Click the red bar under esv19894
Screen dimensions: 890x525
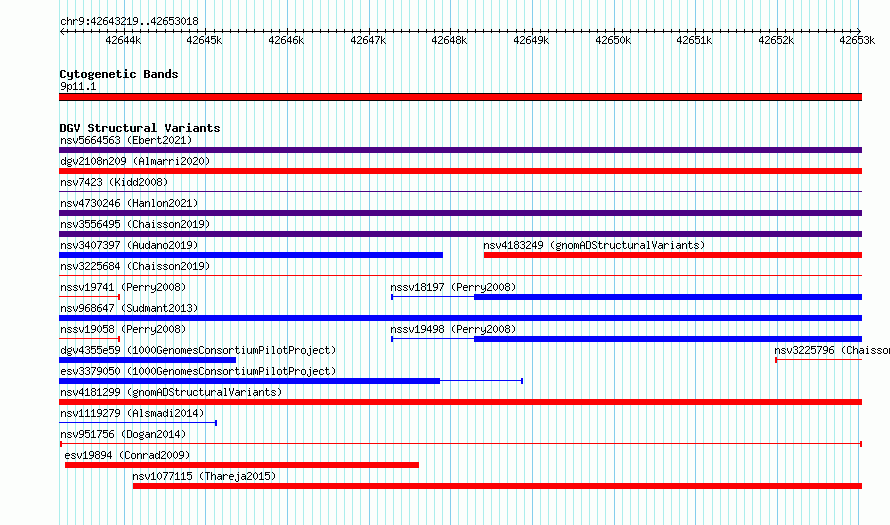click(242, 465)
